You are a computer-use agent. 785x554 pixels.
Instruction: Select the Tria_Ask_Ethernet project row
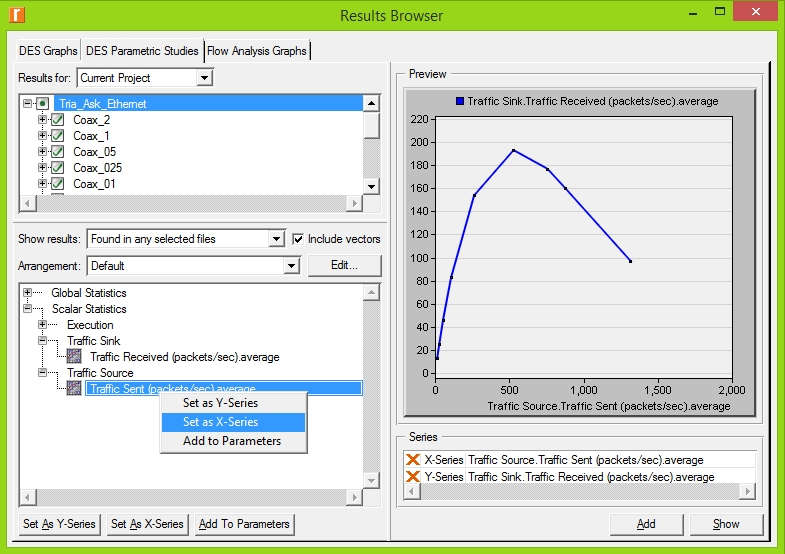[x=208, y=104]
